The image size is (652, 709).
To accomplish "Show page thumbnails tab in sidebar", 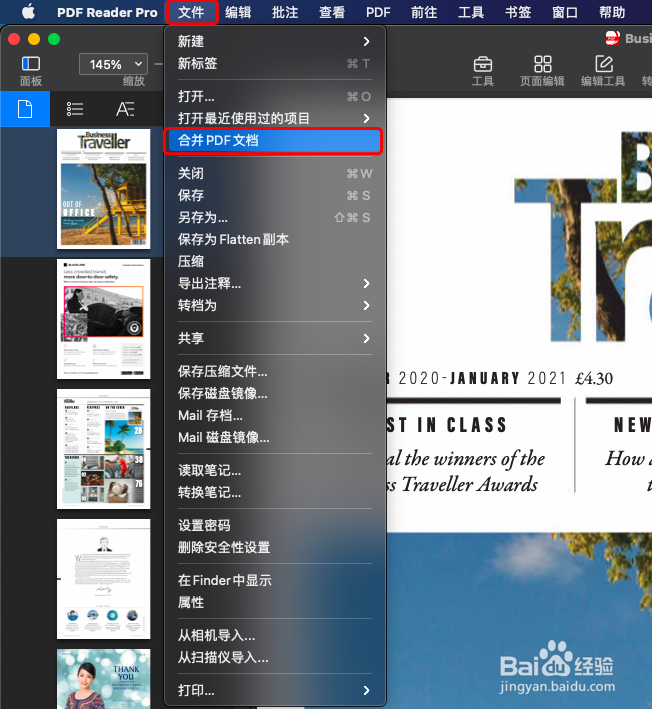I will click(x=25, y=109).
